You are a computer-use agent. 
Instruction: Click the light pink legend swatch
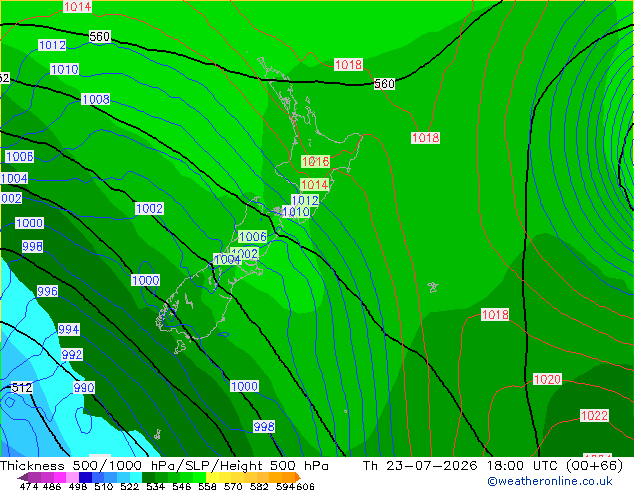[x=72, y=477]
